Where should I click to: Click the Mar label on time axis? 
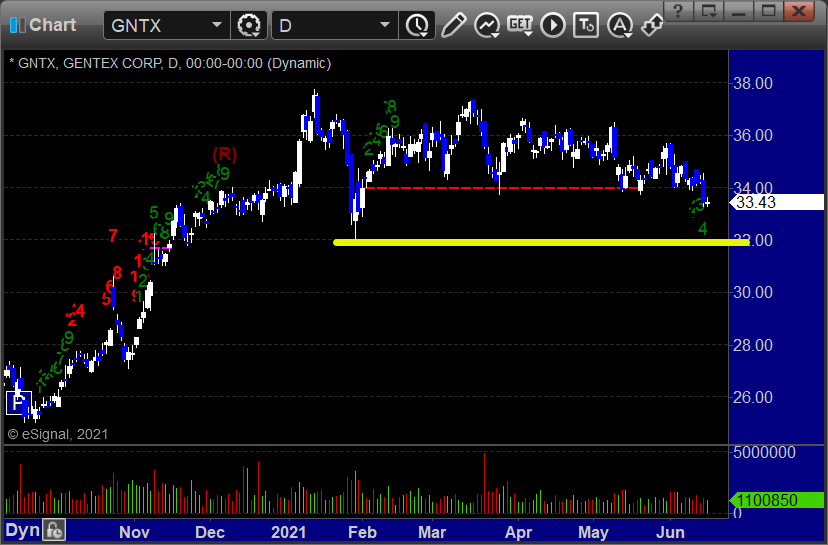432,532
